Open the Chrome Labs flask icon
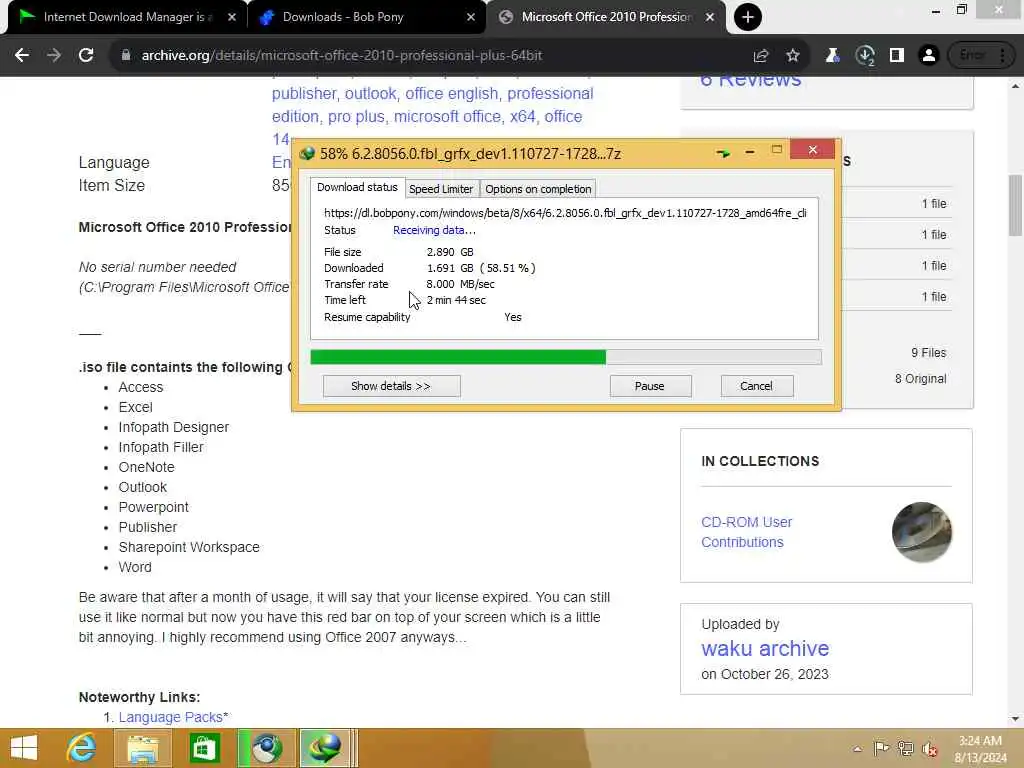Image resolution: width=1024 pixels, height=768 pixels. (833, 56)
